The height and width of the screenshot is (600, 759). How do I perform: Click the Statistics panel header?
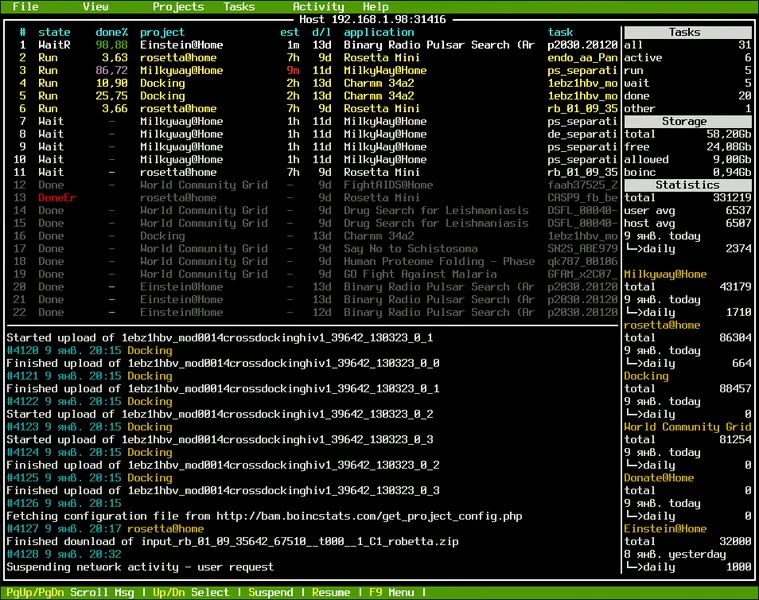(x=687, y=185)
